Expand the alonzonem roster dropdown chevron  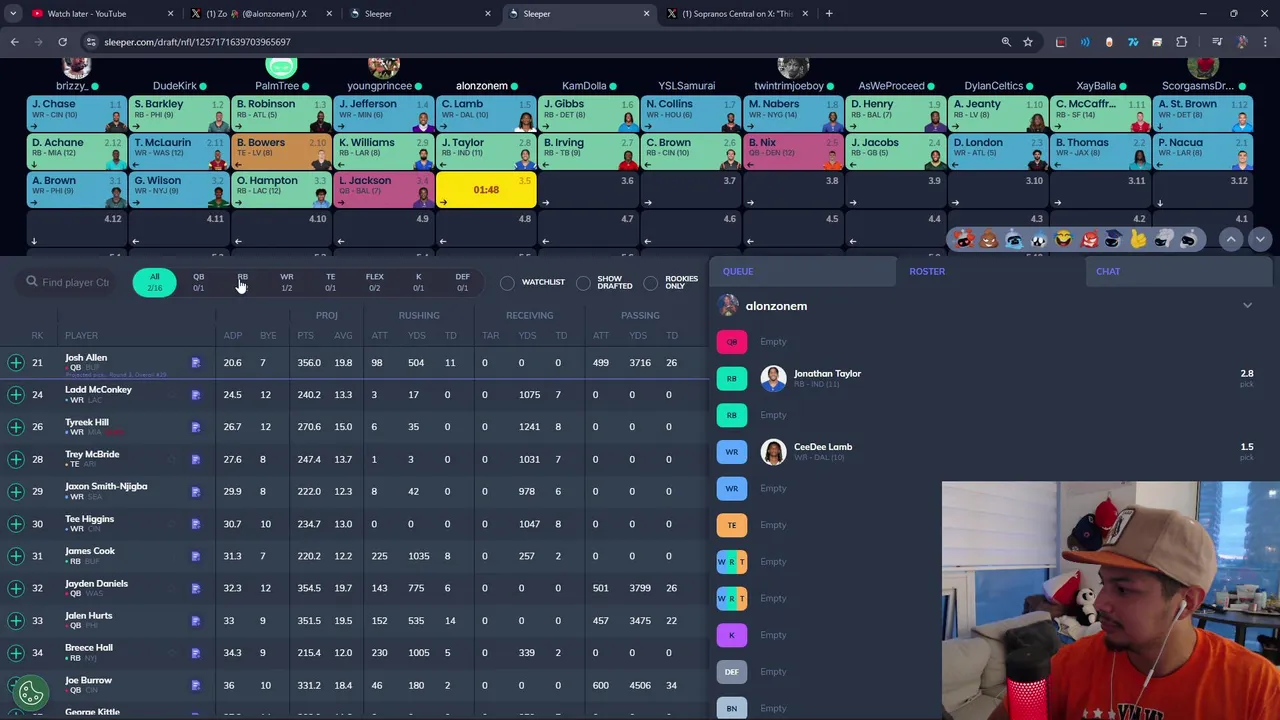click(x=1247, y=306)
